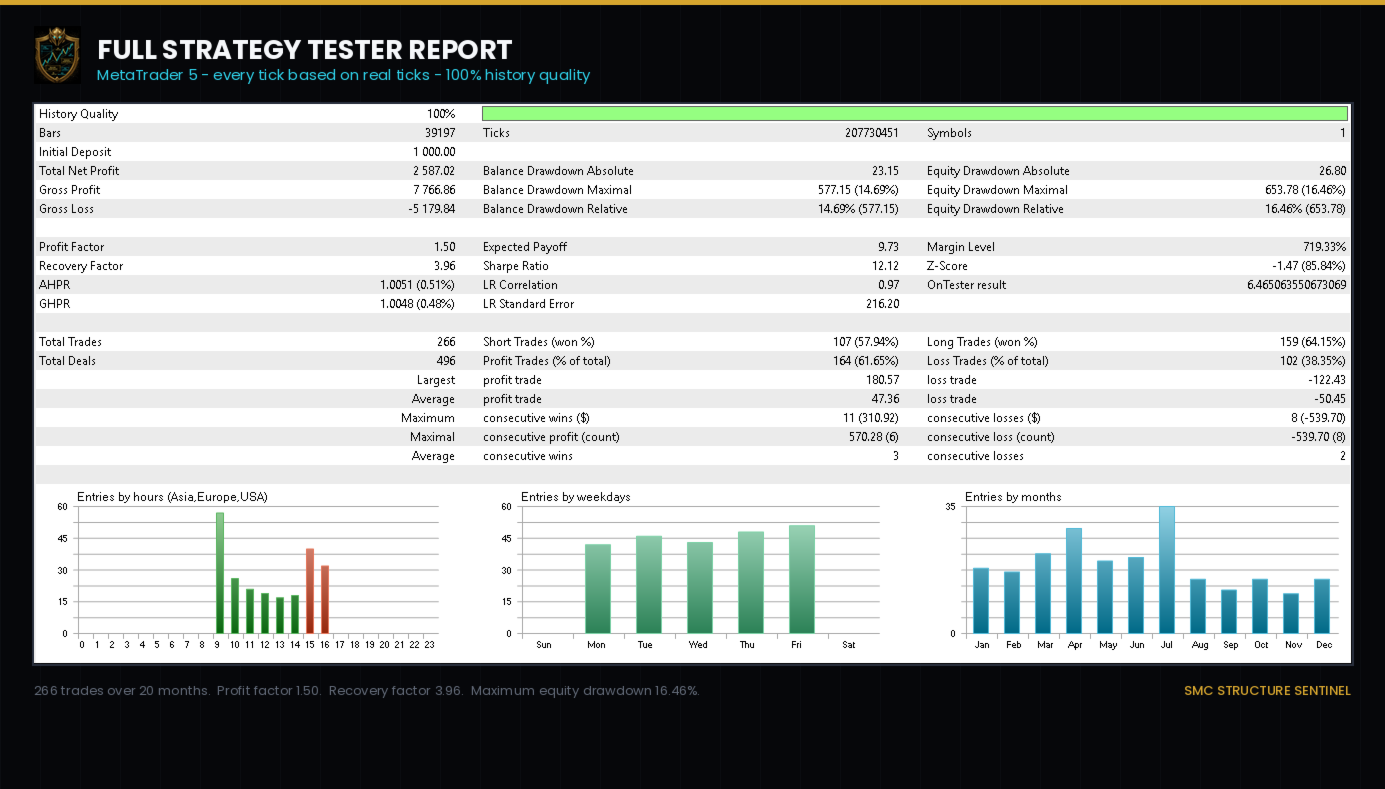Select the Total Trades value 266
Image resolution: width=1385 pixels, height=789 pixels.
pos(446,342)
